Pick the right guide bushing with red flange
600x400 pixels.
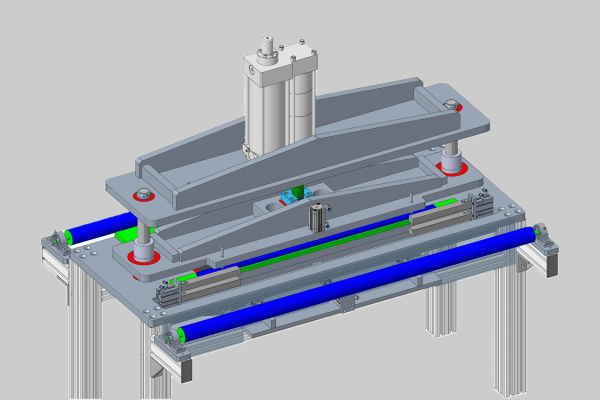pos(452,163)
